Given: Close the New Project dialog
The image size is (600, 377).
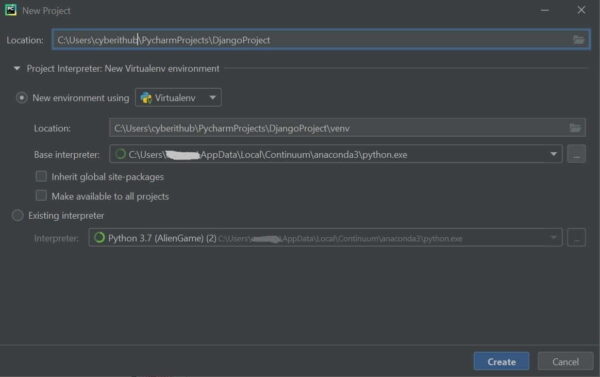Looking at the screenshot, I should click(x=581, y=10).
